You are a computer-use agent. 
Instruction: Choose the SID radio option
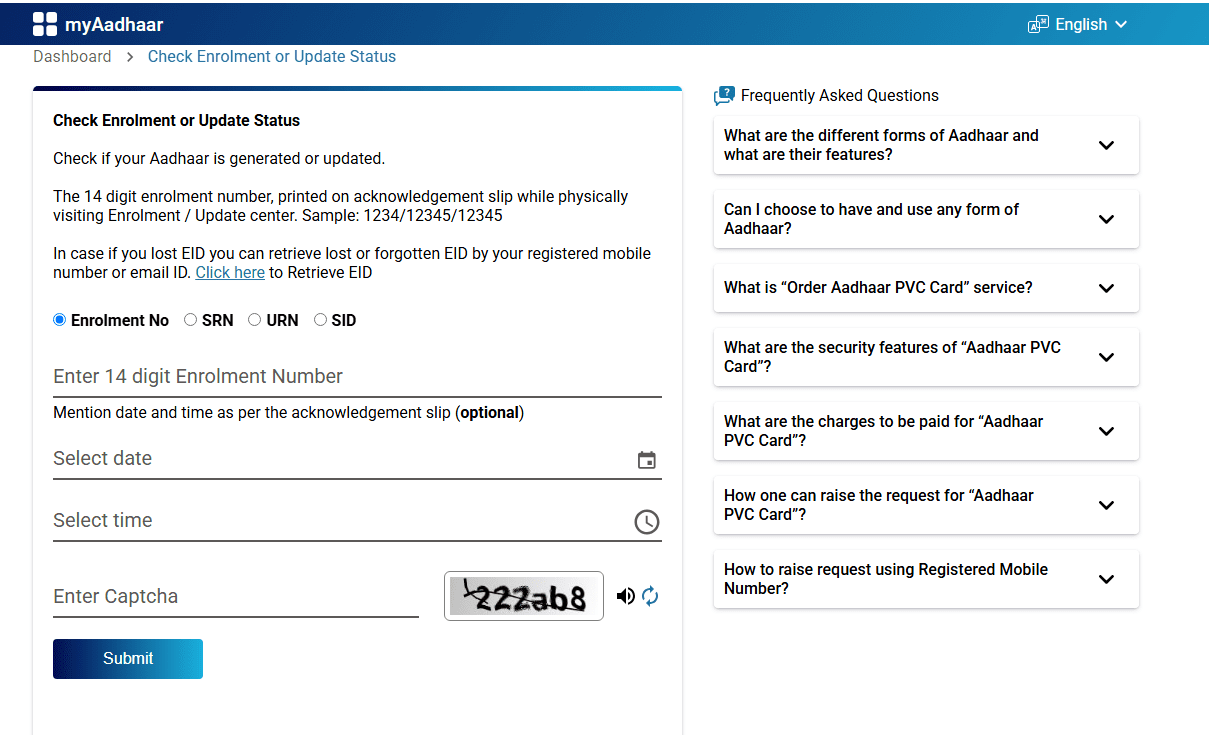pyautogui.click(x=320, y=320)
